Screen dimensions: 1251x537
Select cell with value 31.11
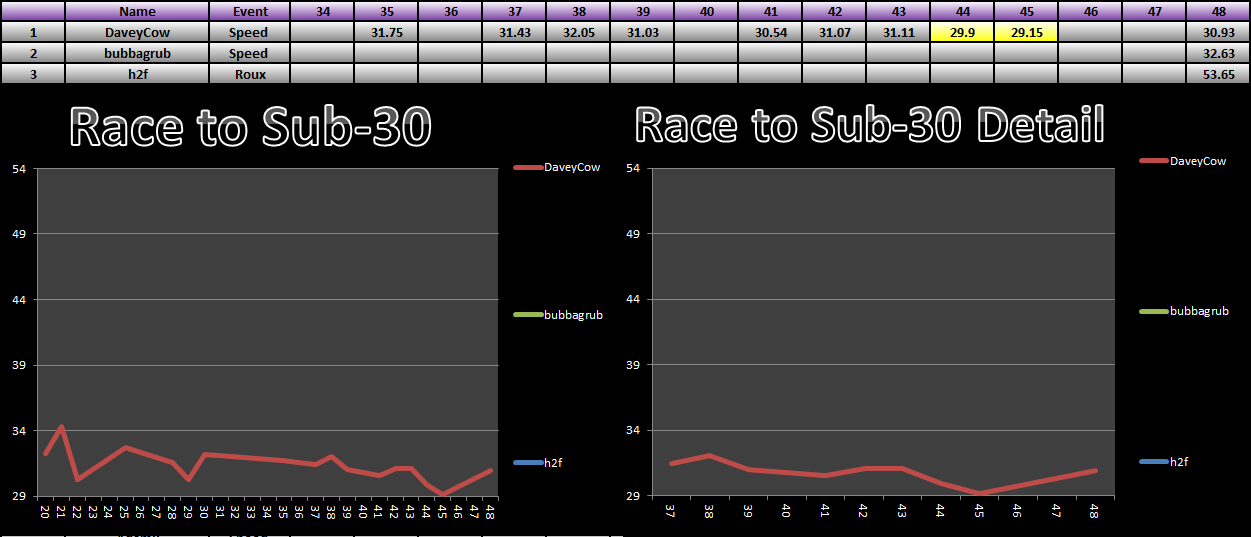899,32
